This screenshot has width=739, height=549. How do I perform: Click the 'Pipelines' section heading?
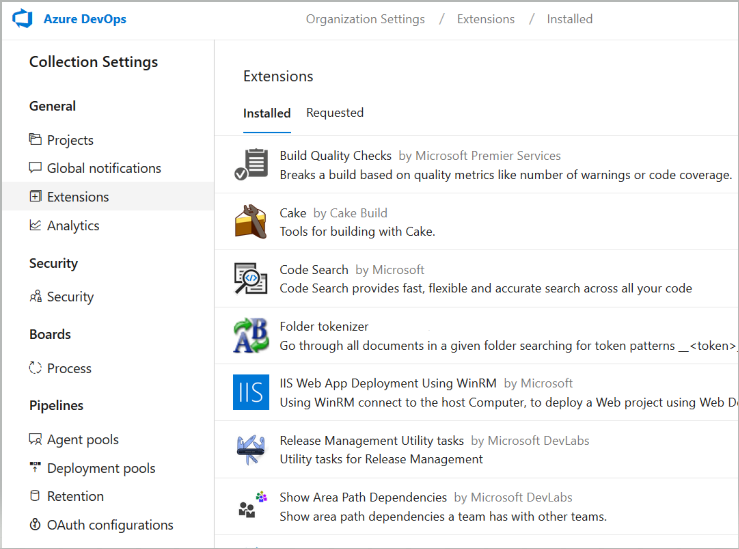[x=56, y=406]
